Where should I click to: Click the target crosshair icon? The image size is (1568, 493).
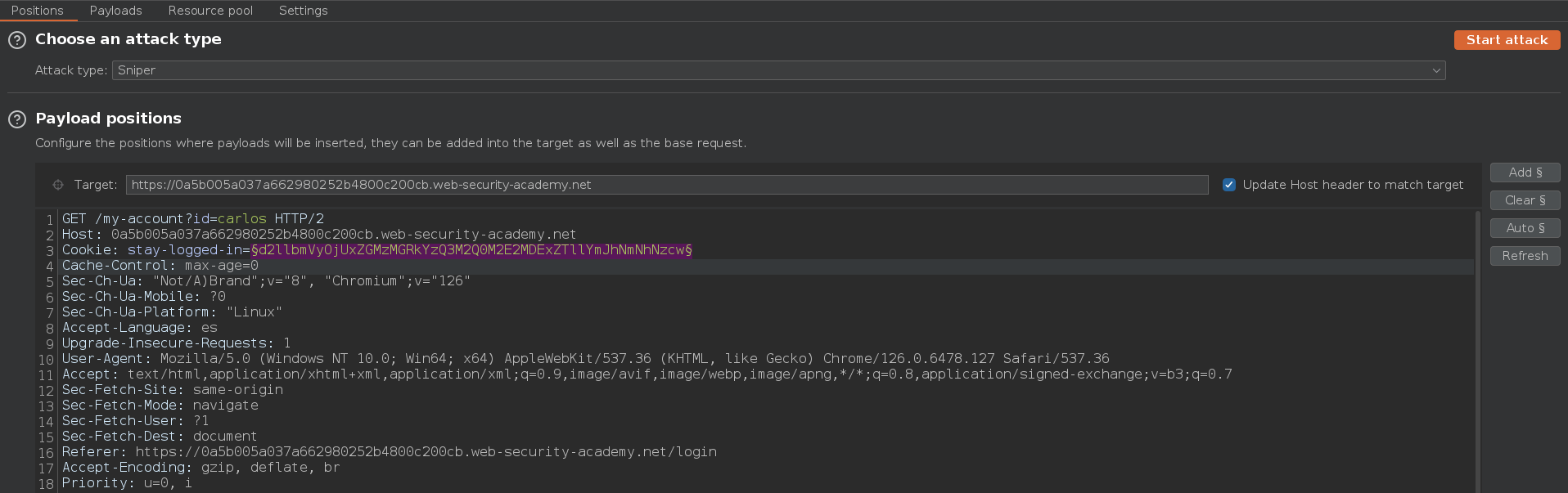pyautogui.click(x=58, y=185)
